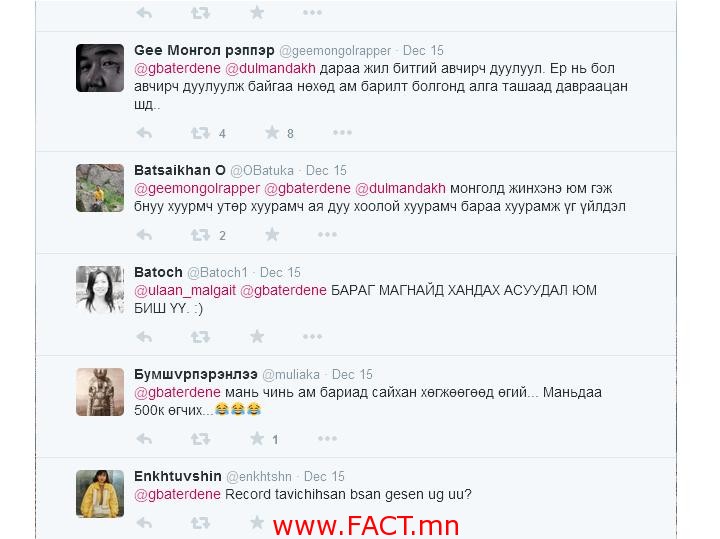Open Enkhtuvshin's profile avatar
The height and width of the screenshot is (539, 720).
point(100,494)
